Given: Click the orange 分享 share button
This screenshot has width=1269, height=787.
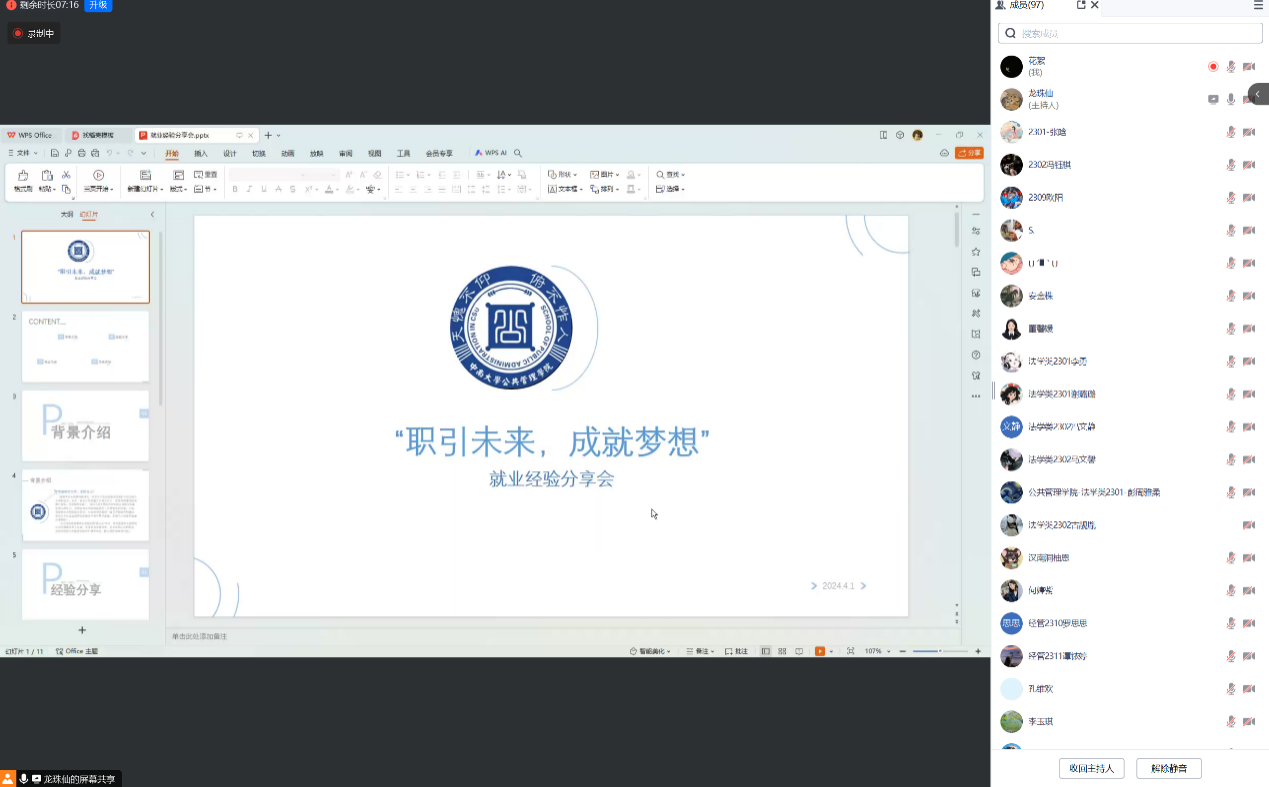Looking at the screenshot, I should [x=969, y=153].
